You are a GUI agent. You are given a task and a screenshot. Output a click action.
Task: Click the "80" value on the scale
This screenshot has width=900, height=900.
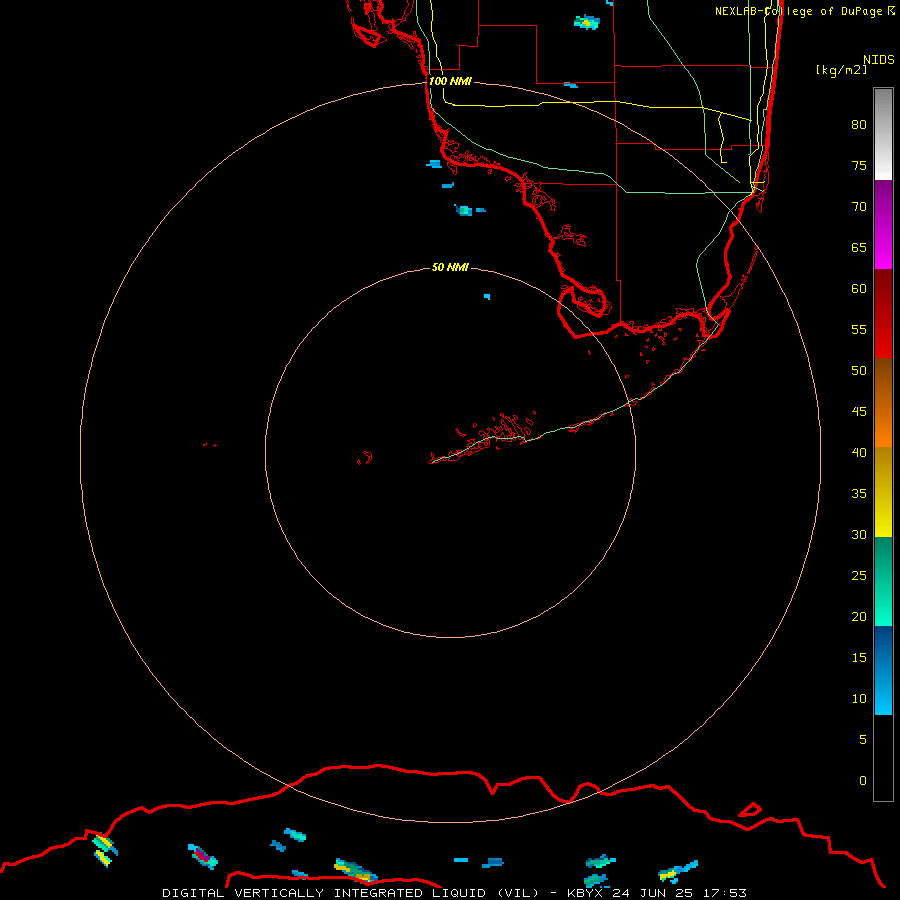click(859, 125)
